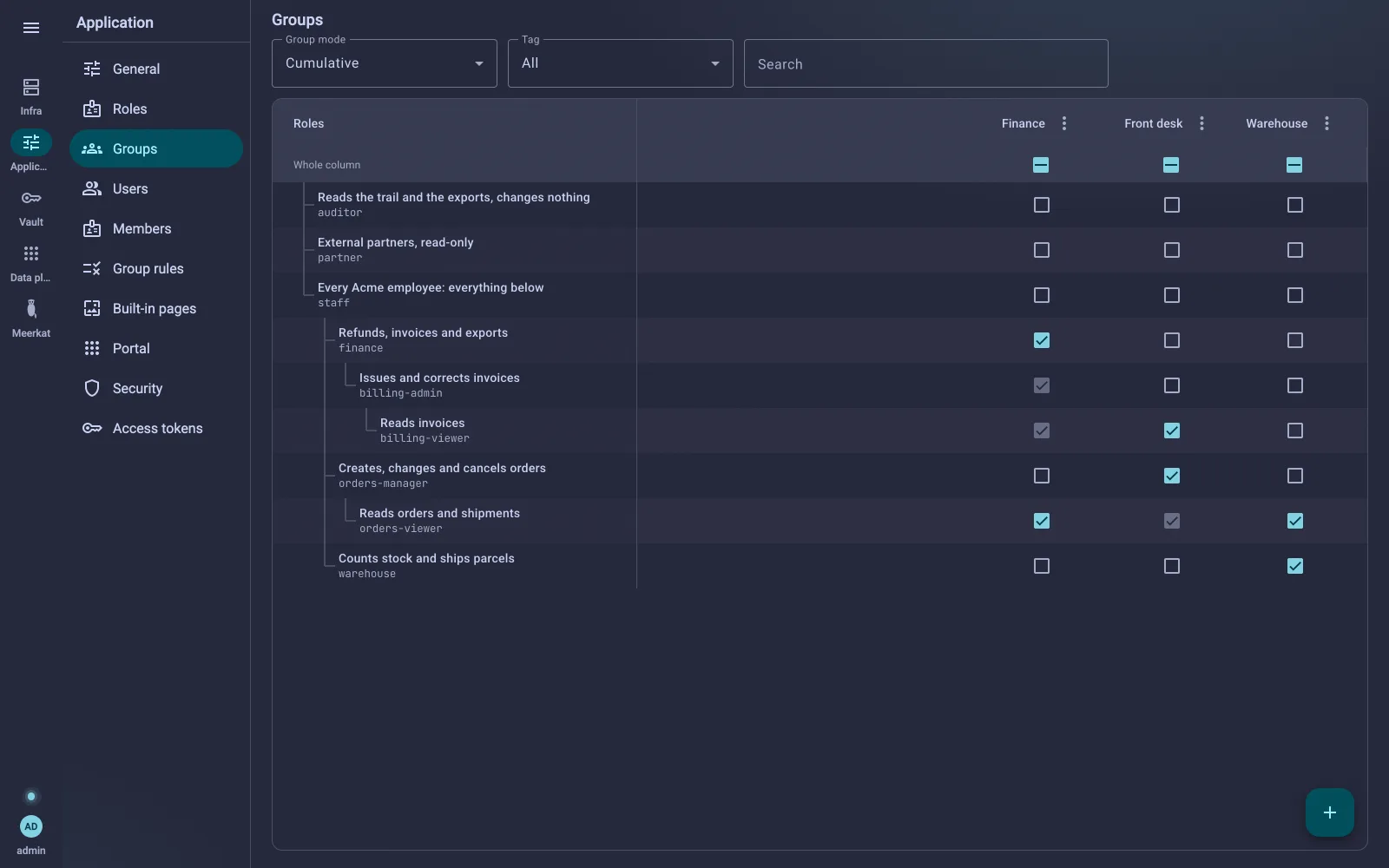Uncheck warehouse role for the Warehouse group
This screenshot has height=868, width=1389.
tap(1295, 566)
